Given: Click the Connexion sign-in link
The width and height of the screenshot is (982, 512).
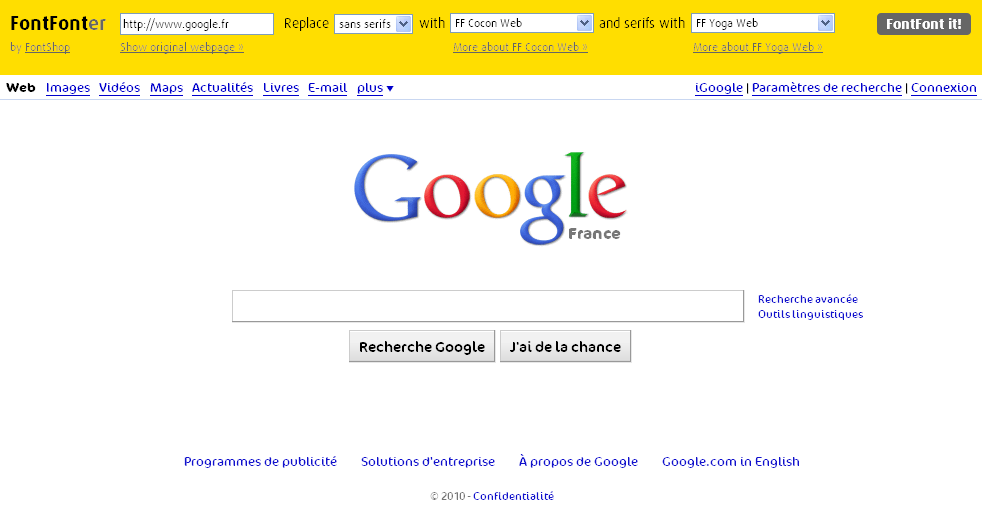Looking at the screenshot, I should (944, 88).
